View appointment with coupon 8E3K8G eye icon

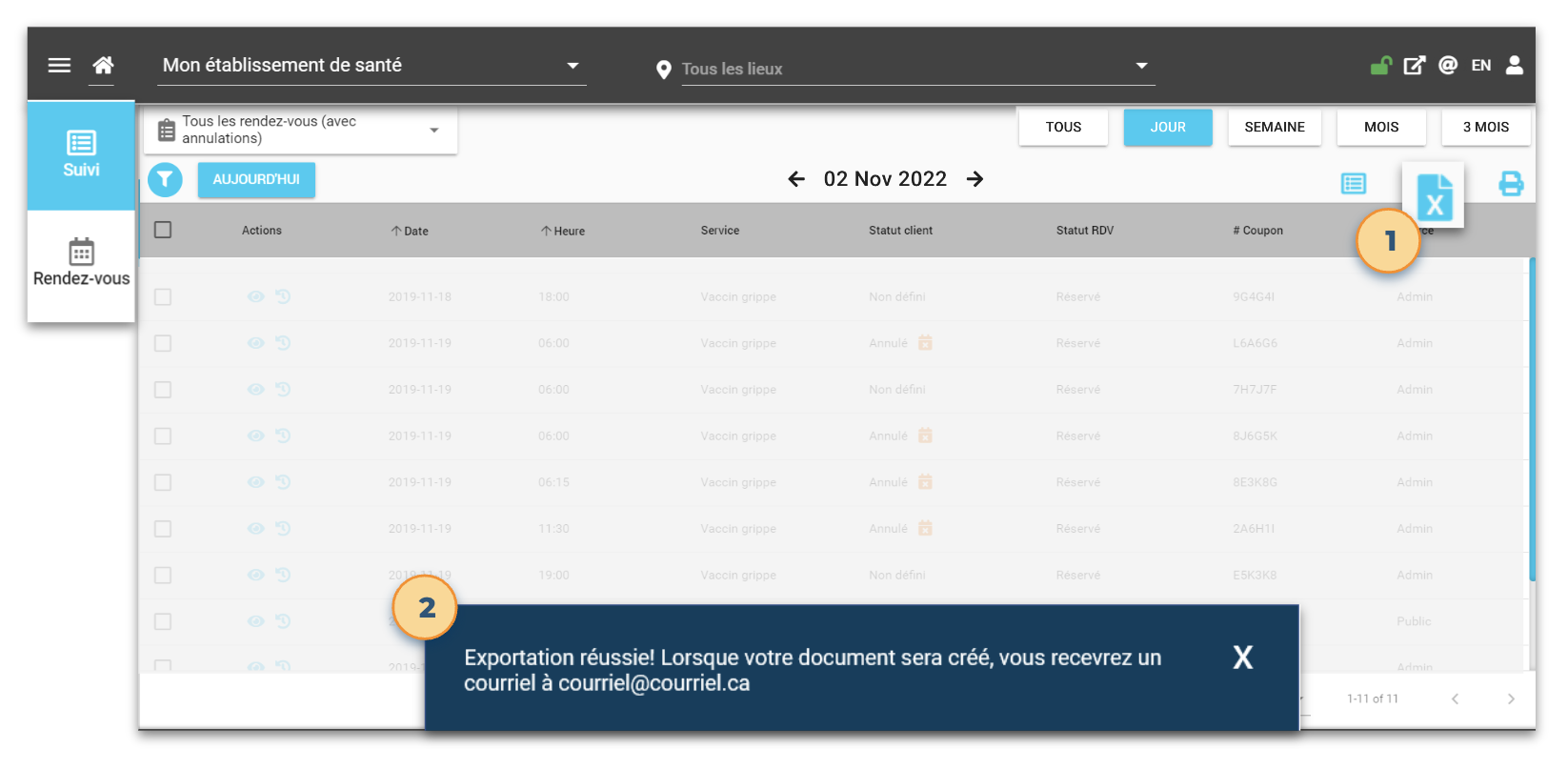click(x=255, y=482)
